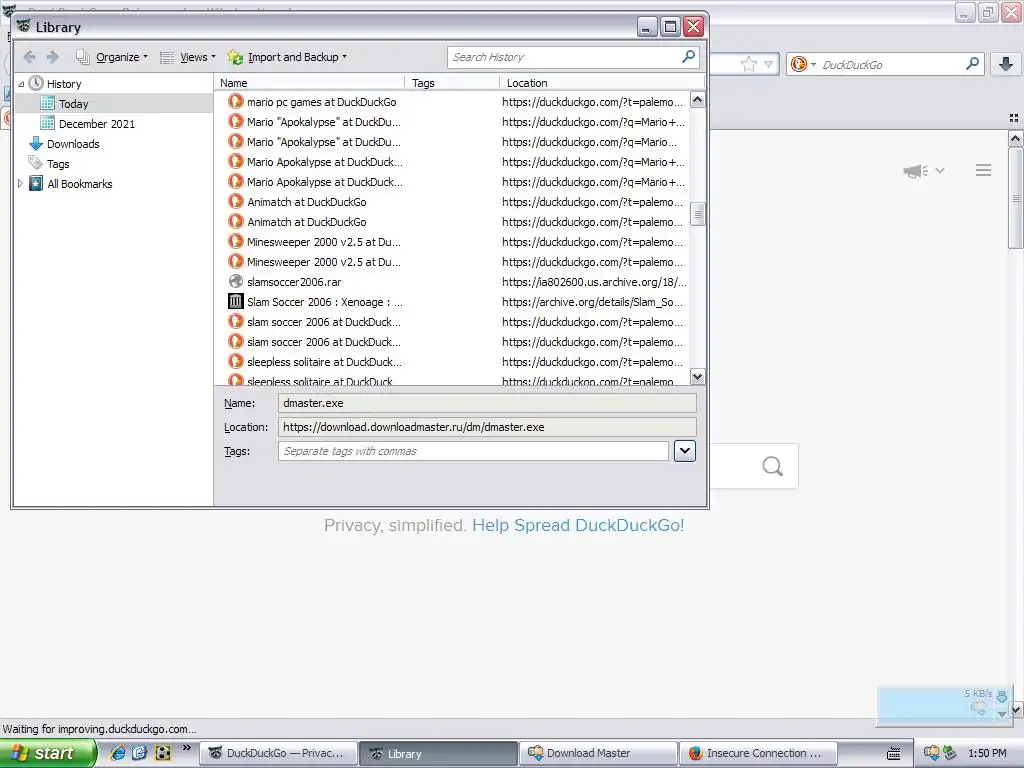The width and height of the screenshot is (1024, 768).
Task: Select 'Slam Soccer 2006 : Xenoage' entry
Action: click(325, 302)
